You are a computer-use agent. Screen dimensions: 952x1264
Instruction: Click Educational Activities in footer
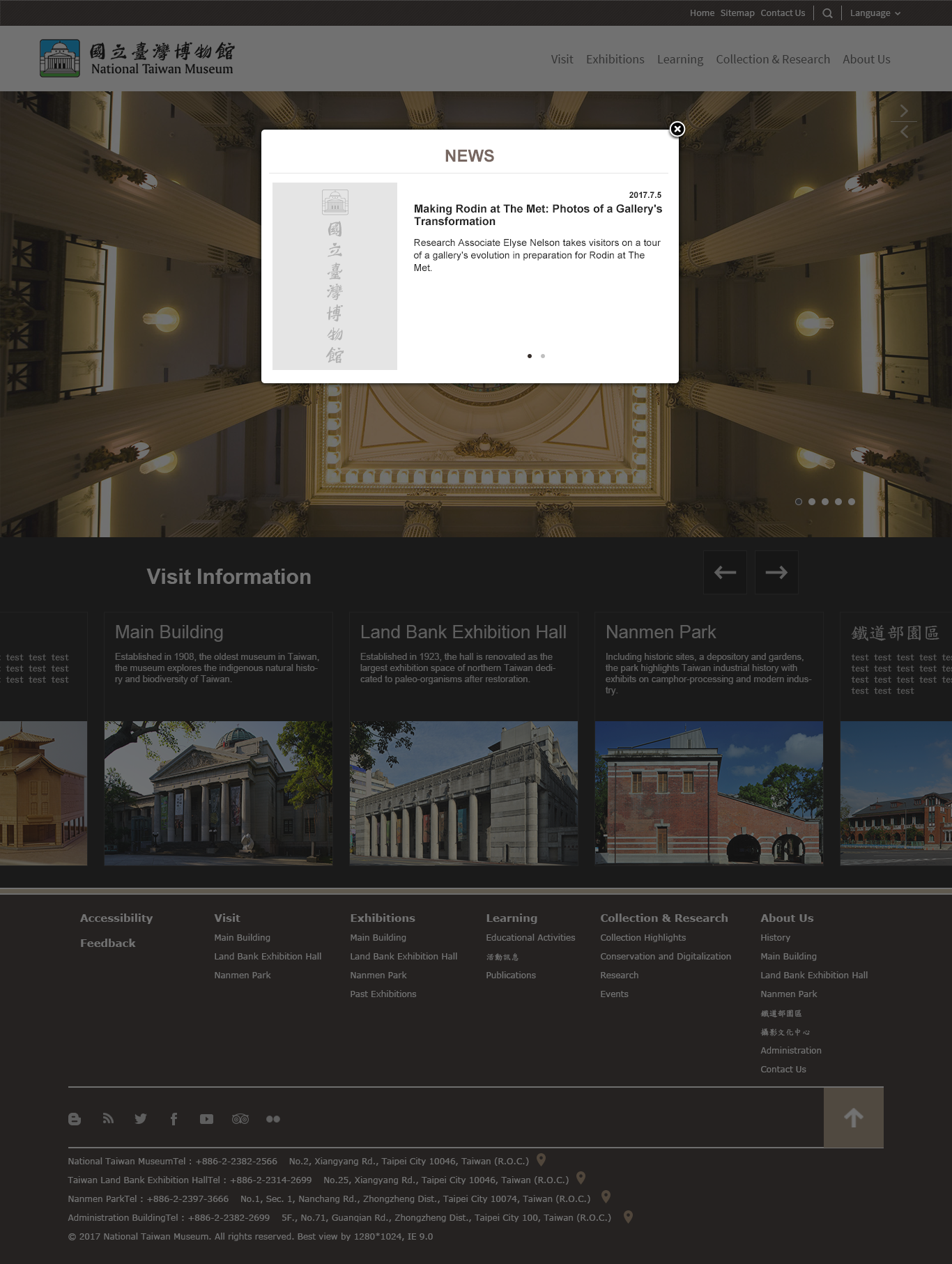(530, 938)
